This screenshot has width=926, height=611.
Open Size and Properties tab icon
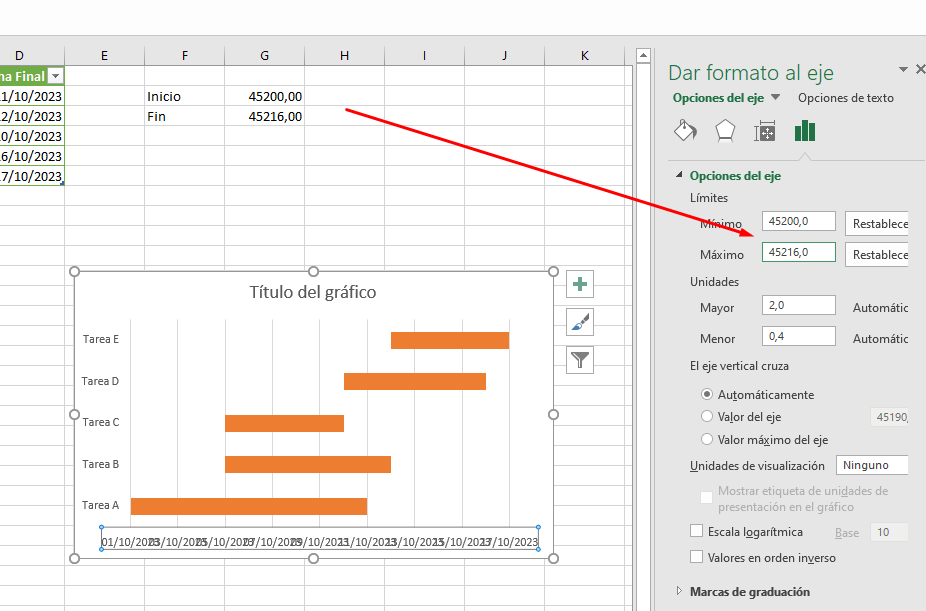(x=765, y=132)
